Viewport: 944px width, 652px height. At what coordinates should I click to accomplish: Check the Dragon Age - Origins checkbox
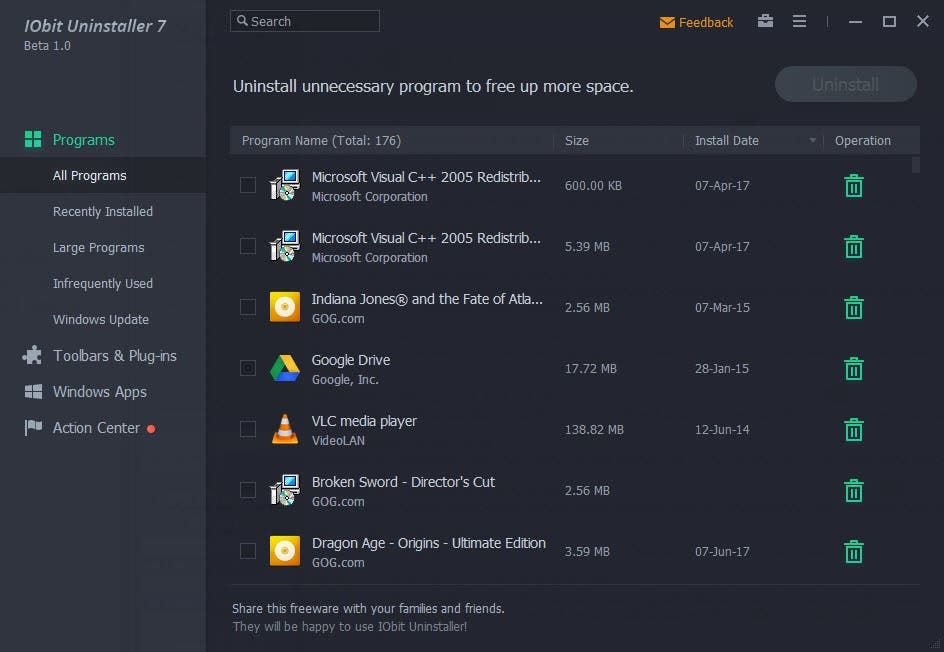247,551
